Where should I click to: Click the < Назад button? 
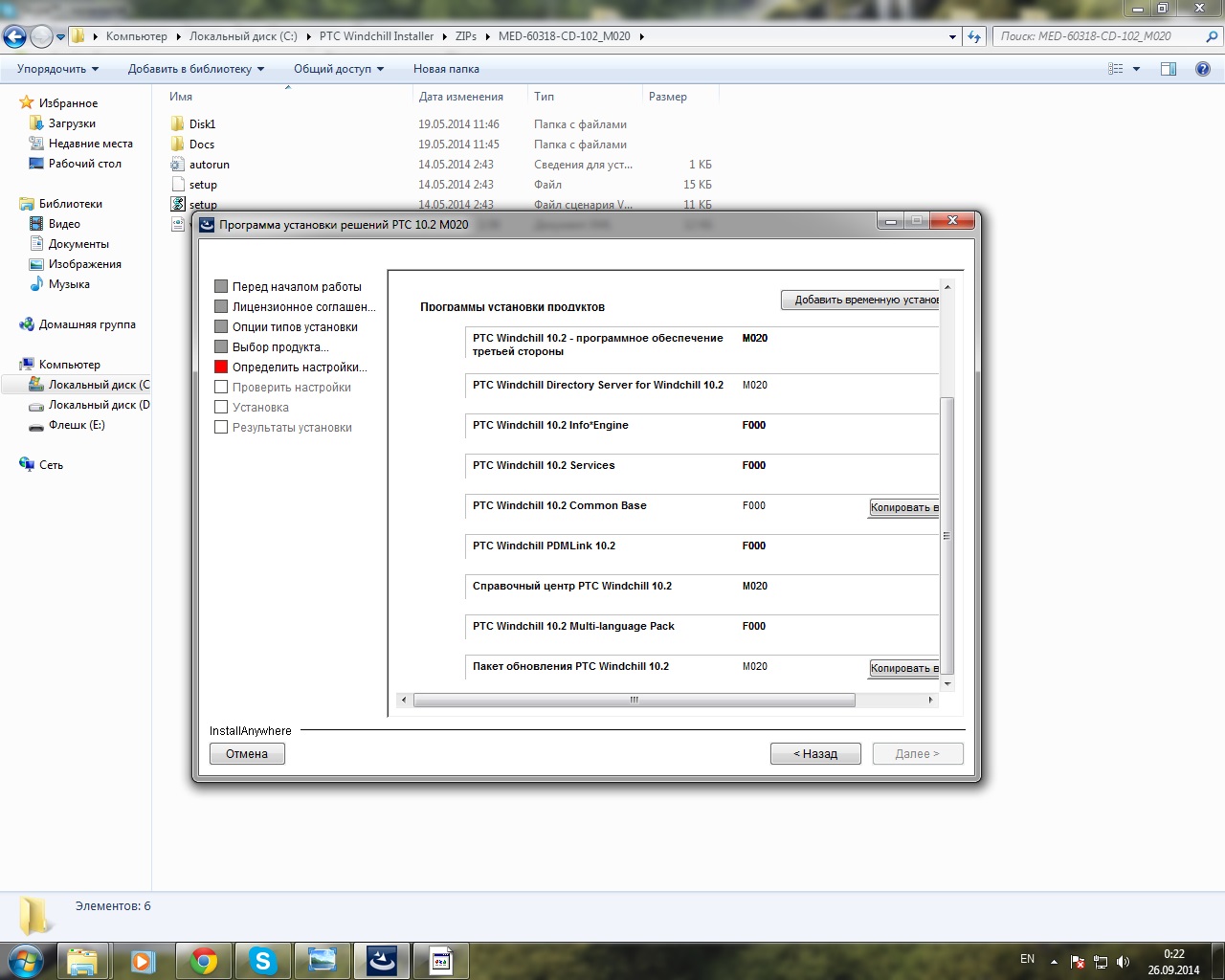[815, 754]
